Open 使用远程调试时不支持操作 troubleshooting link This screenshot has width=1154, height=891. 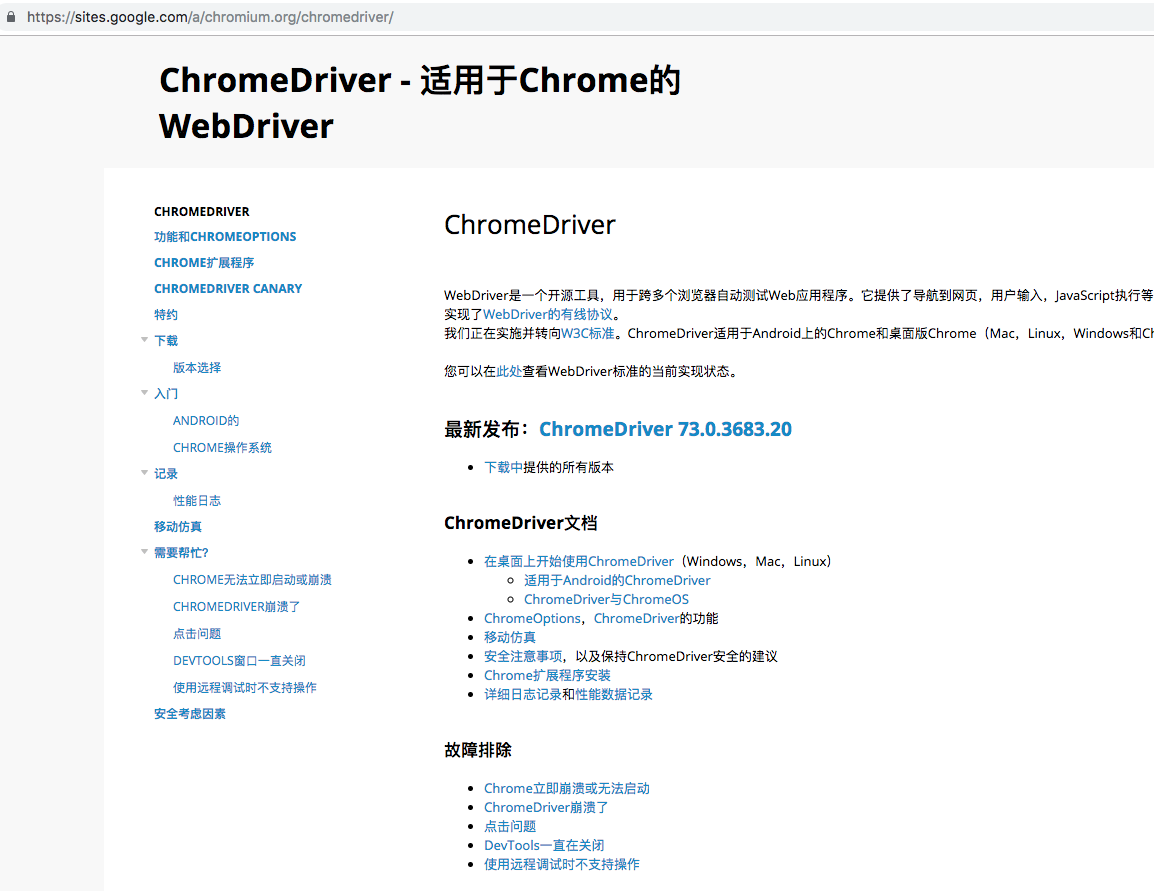[x=562, y=865]
